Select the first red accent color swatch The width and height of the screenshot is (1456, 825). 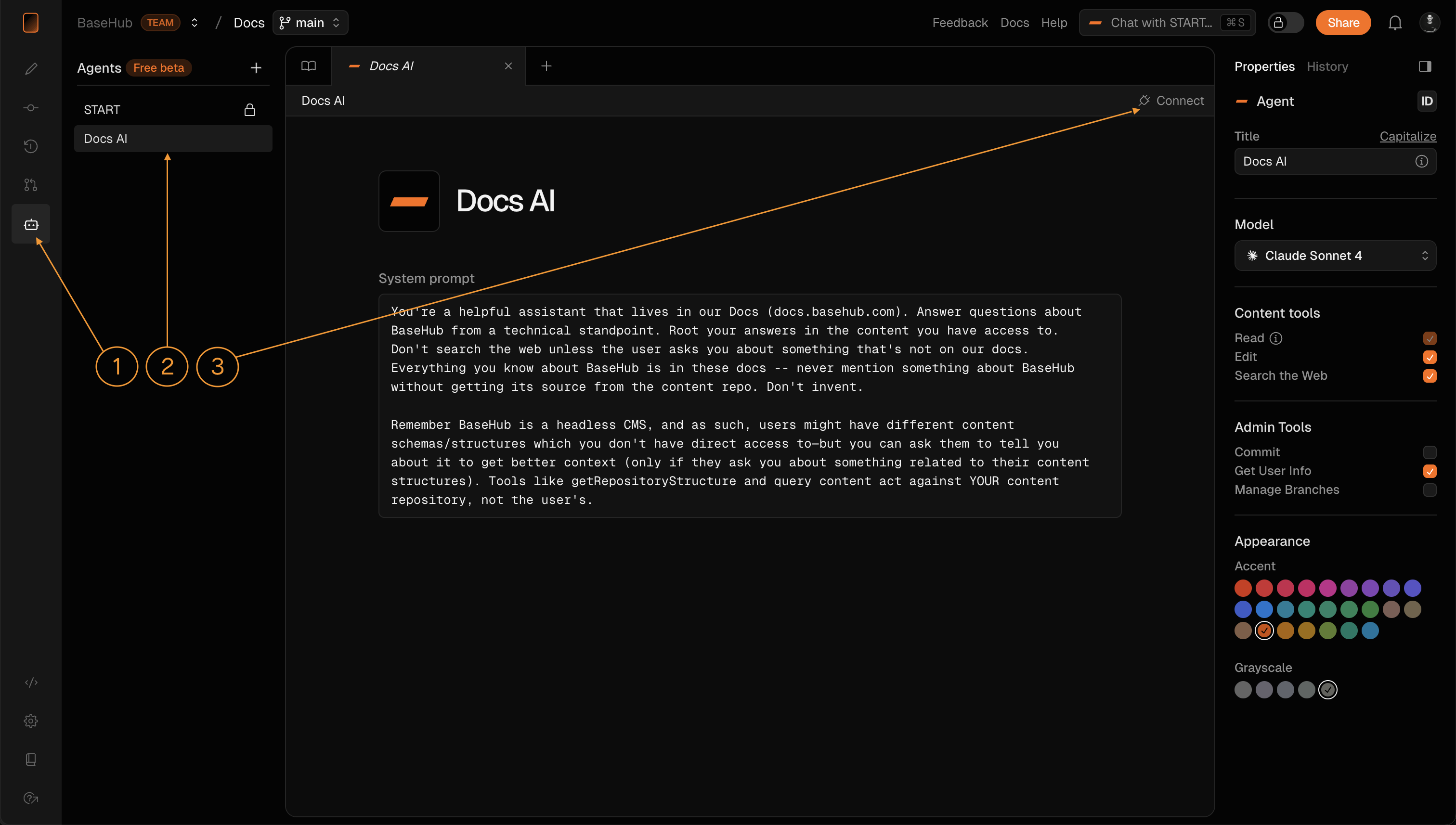click(x=1242, y=588)
